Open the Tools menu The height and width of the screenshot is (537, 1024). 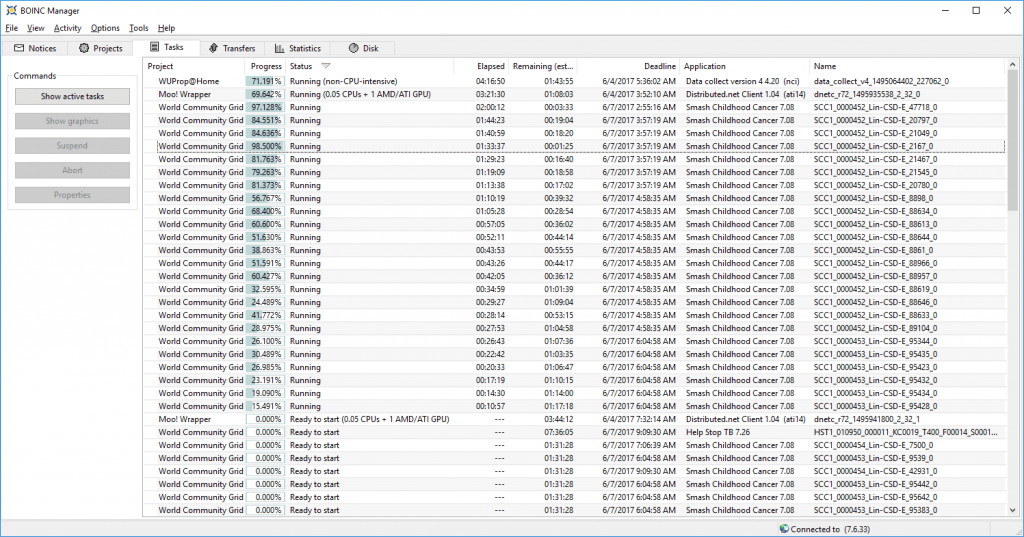click(138, 28)
